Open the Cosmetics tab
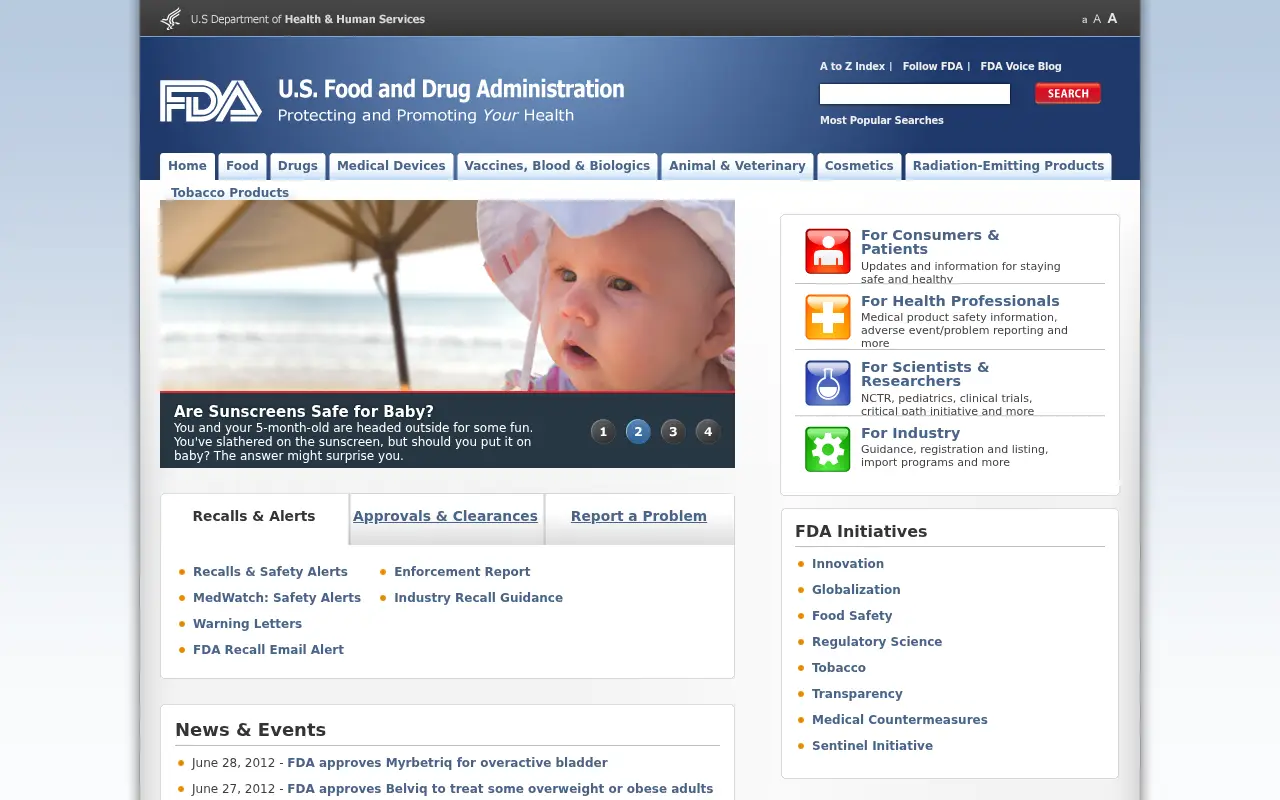 [x=859, y=166]
